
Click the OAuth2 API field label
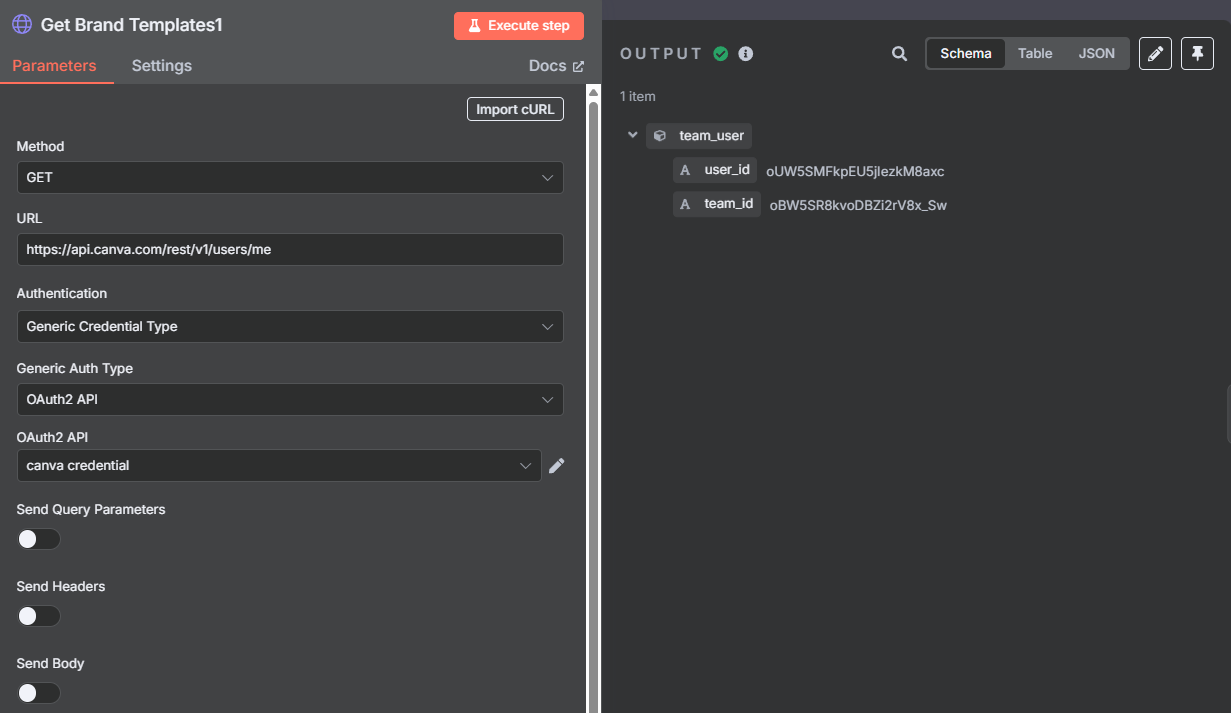tap(53, 437)
